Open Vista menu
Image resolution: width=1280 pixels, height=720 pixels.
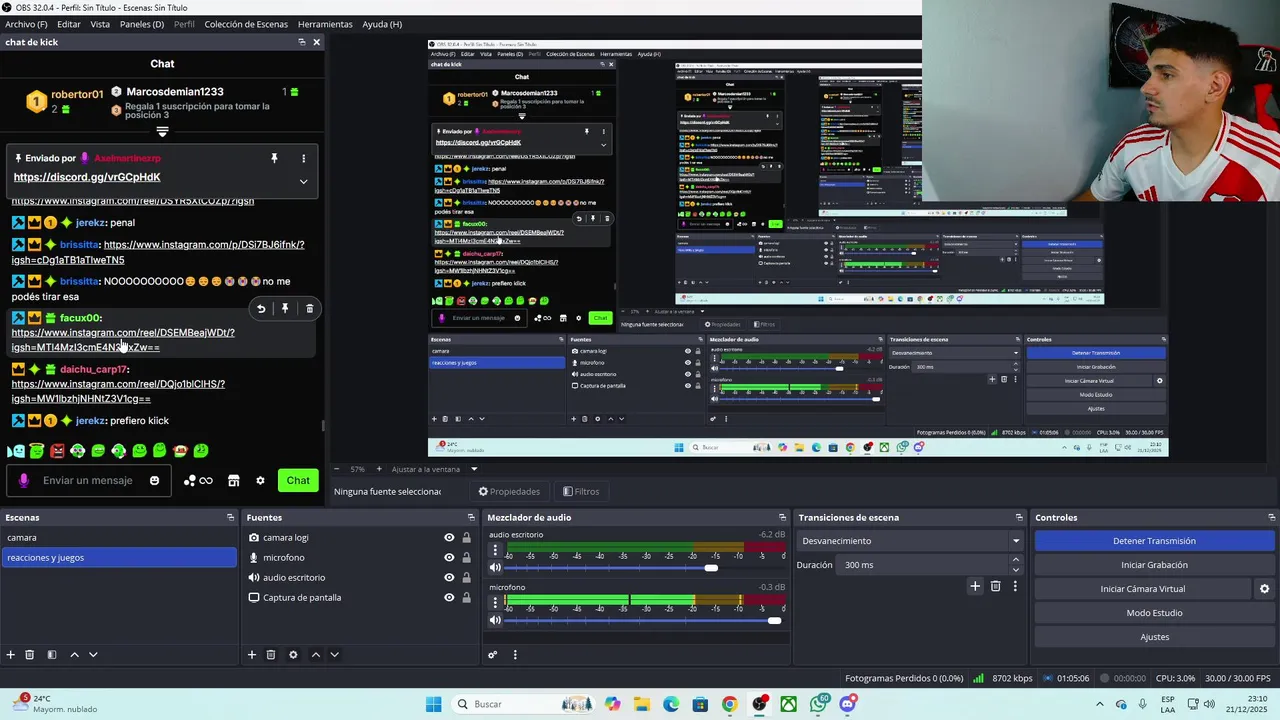pyautogui.click(x=100, y=24)
